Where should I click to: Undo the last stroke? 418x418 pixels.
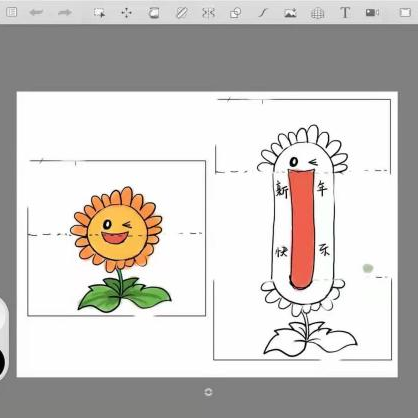coord(36,13)
